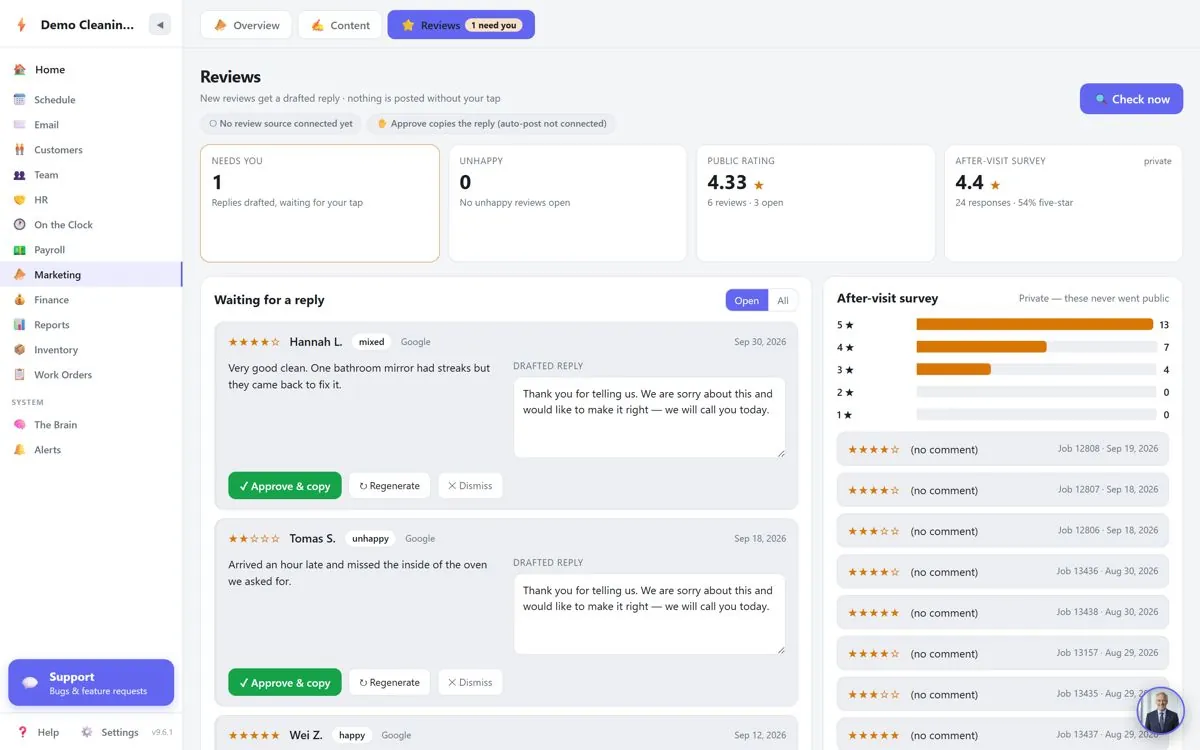Show All reviews filter
This screenshot has height=750, width=1200.
[x=783, y=300]
